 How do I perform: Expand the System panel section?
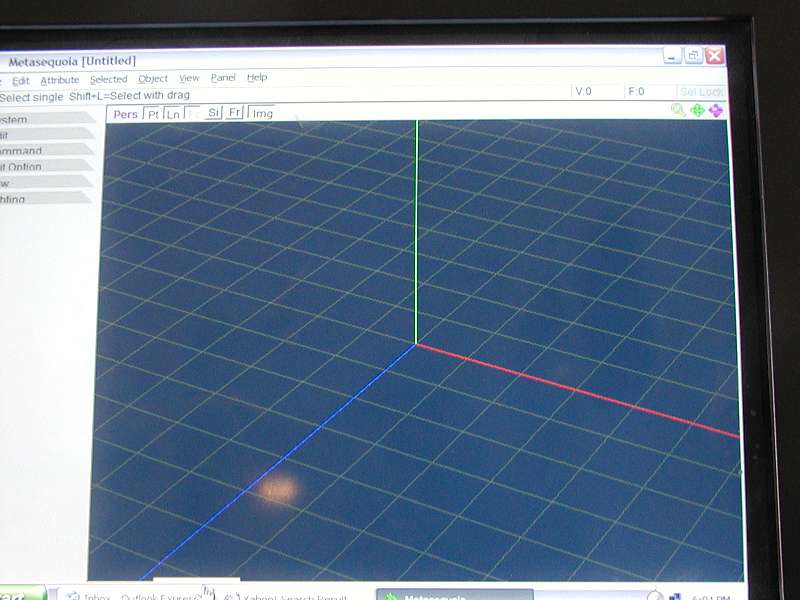click(x=47, y=119)
